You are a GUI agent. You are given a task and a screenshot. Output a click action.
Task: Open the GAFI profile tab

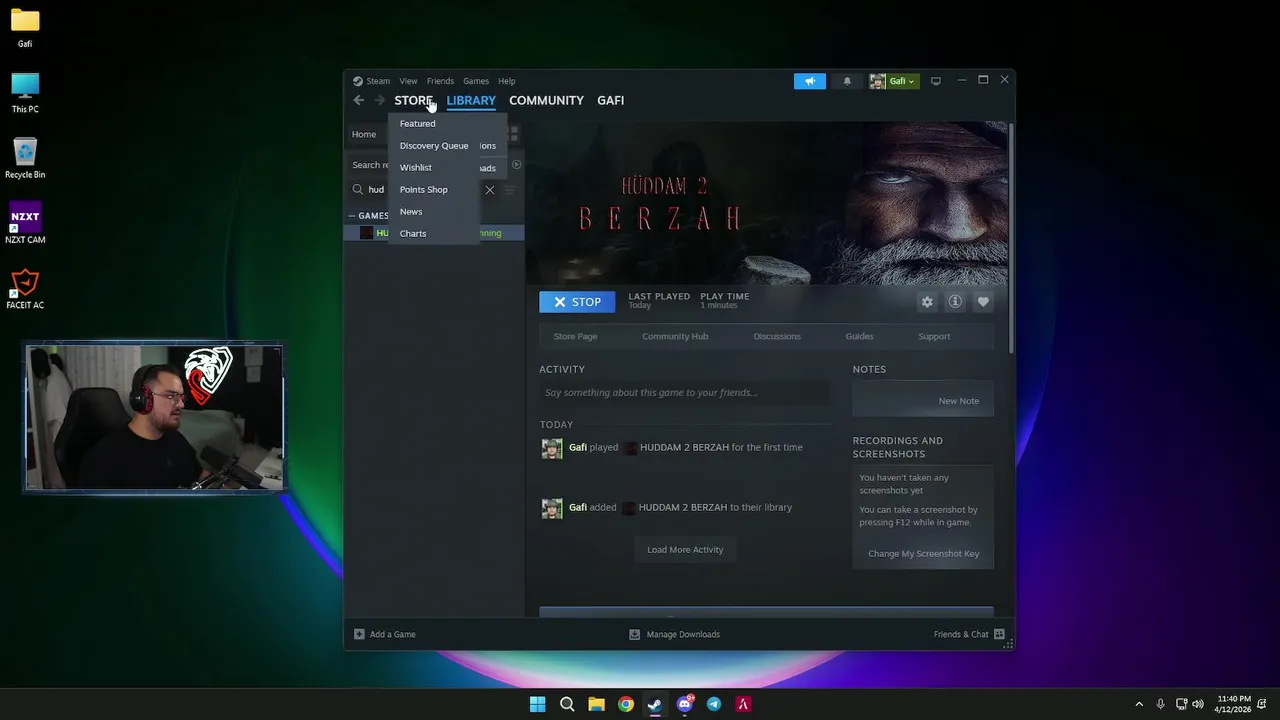(x=610, y=100)
